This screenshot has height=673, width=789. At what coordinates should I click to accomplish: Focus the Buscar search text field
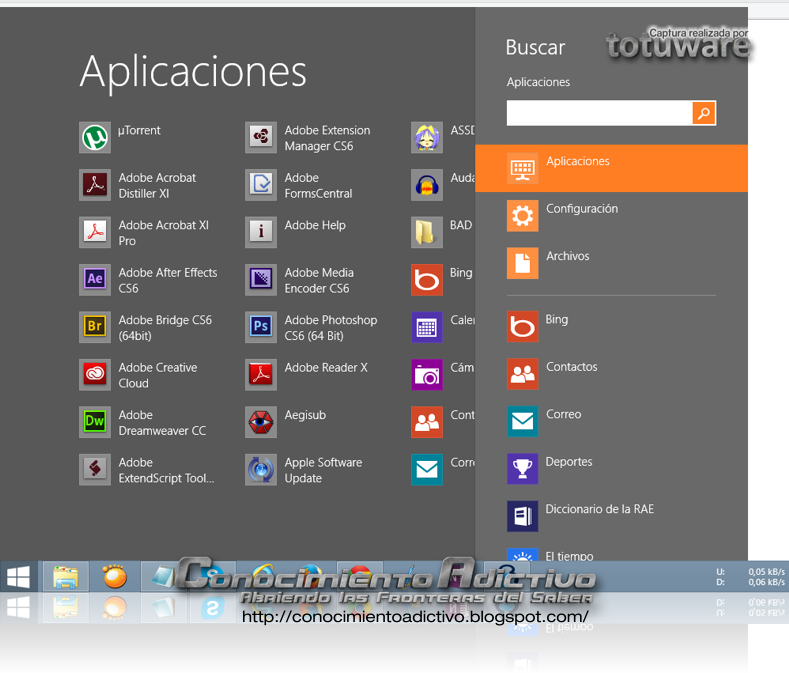(x=599, y=113)
